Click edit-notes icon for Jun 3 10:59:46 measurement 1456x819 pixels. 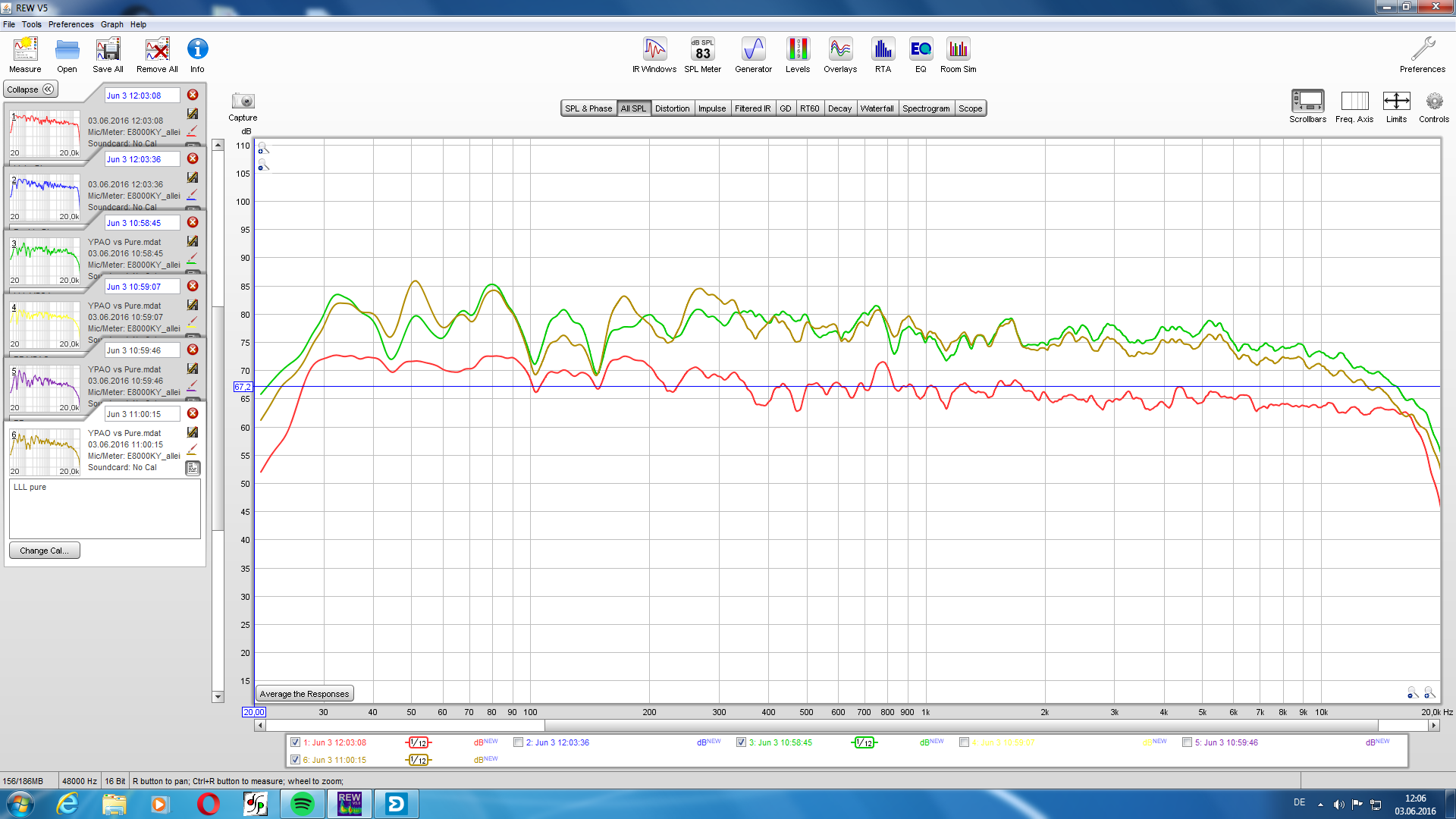(193, 369)
